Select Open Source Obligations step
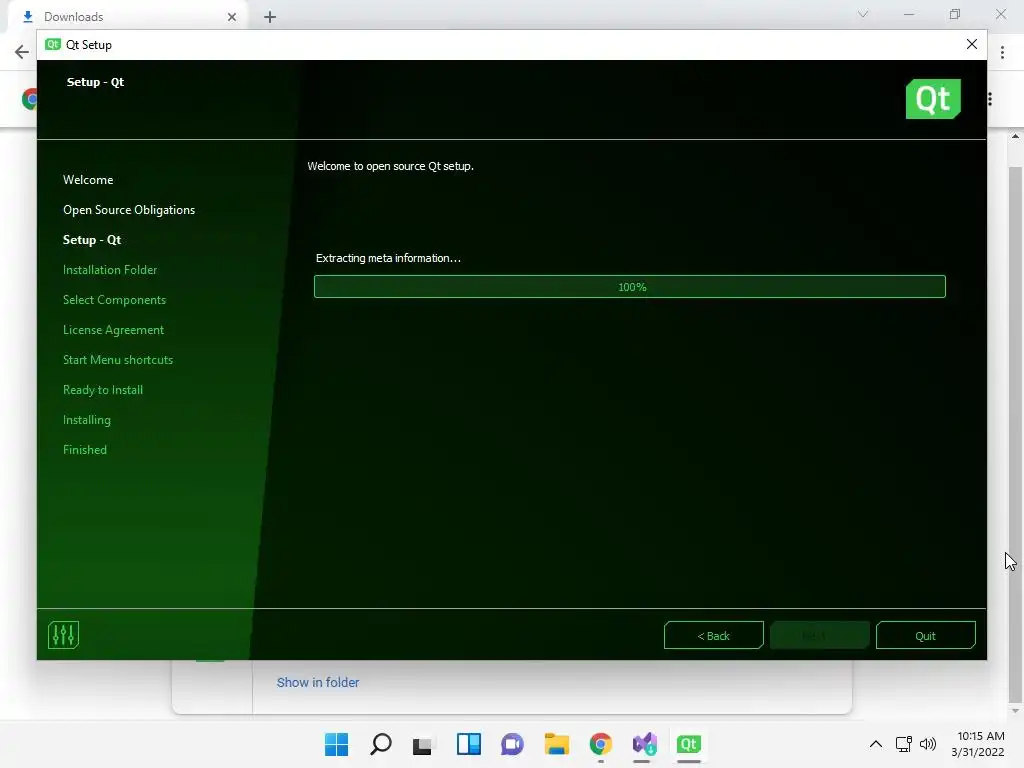 point(129,210)
